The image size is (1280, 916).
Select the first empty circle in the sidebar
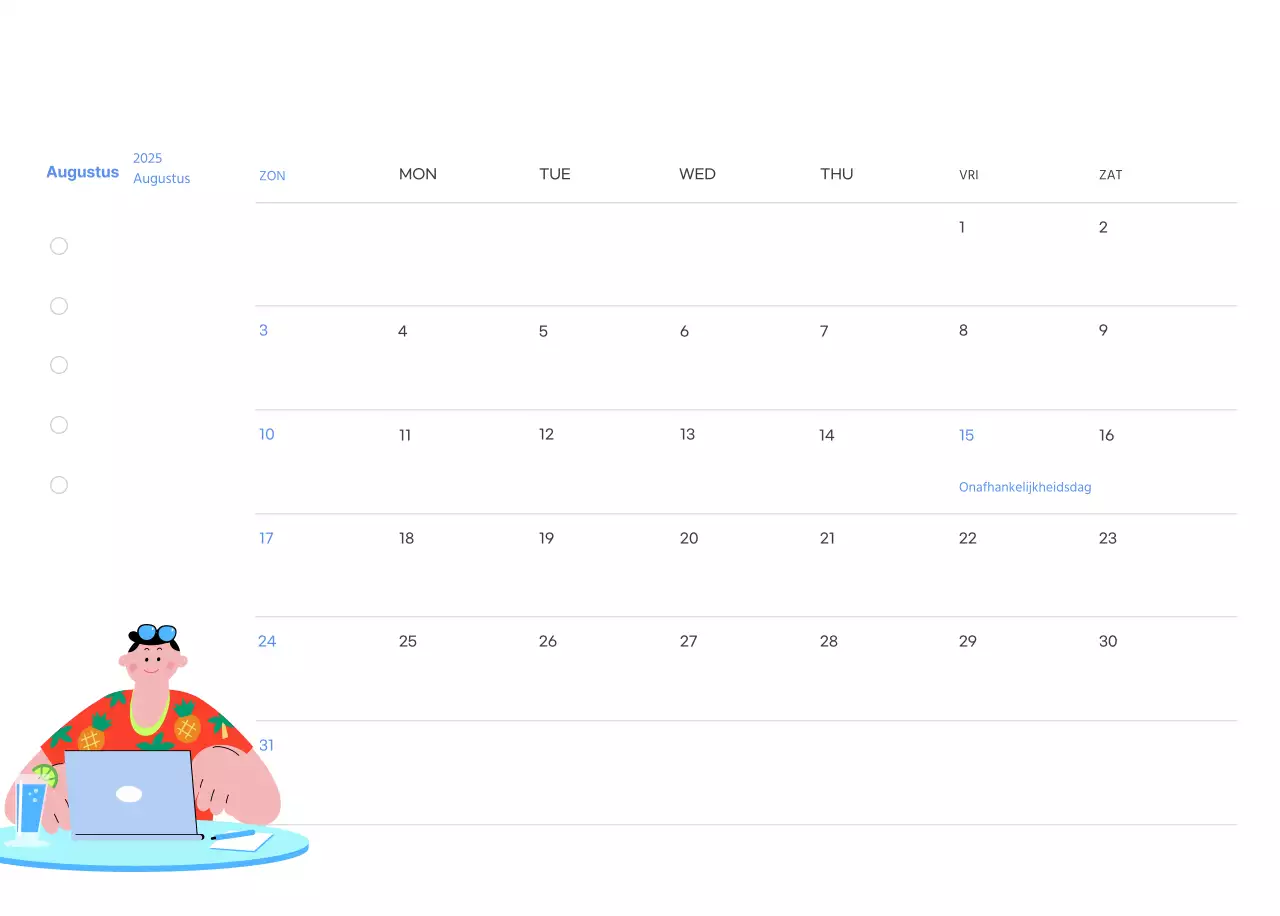[58, 245]
